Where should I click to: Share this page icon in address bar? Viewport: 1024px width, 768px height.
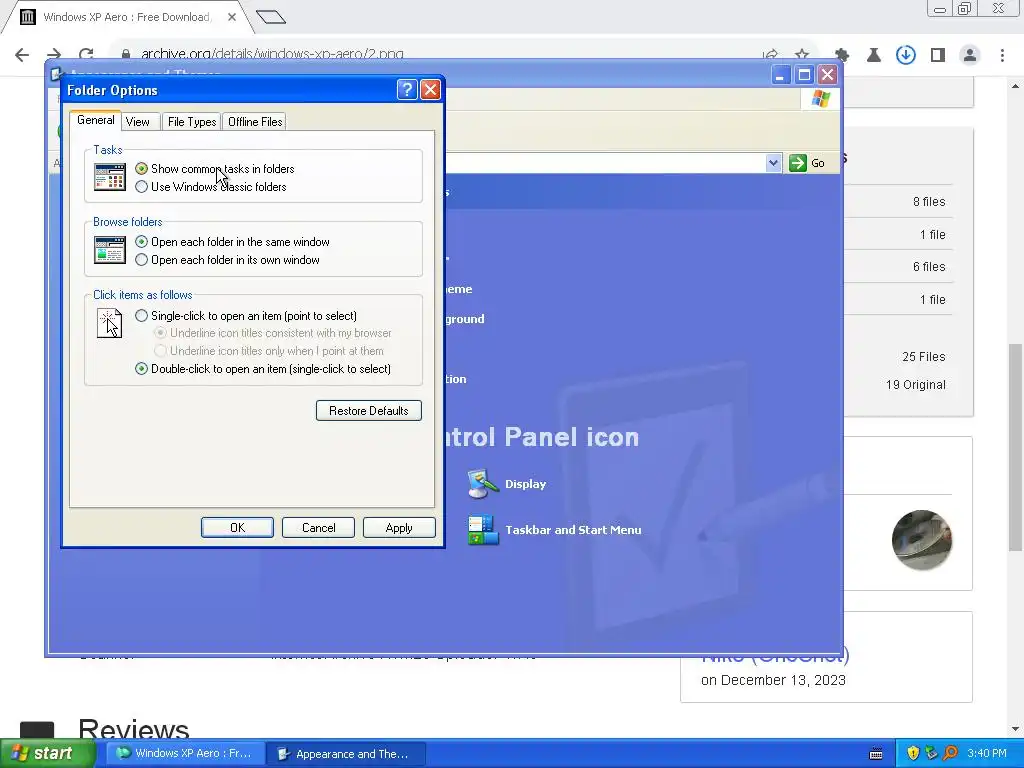coord(771,55)
